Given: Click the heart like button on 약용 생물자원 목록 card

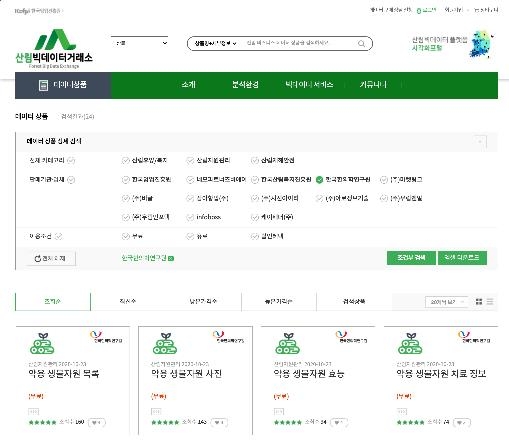Looking at the screenshot, I should 97,422.
